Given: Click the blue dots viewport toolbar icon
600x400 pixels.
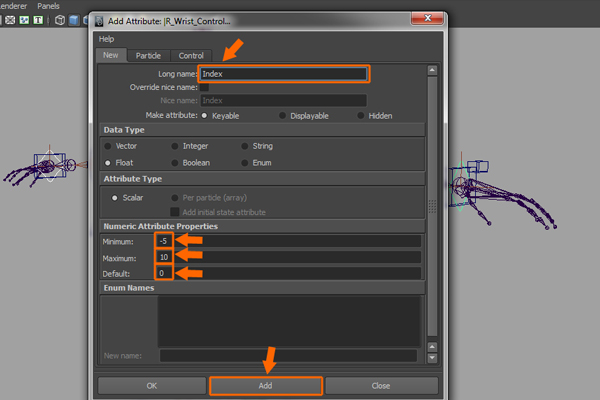Looking at the screenshot, I should (x=24, y=20).
